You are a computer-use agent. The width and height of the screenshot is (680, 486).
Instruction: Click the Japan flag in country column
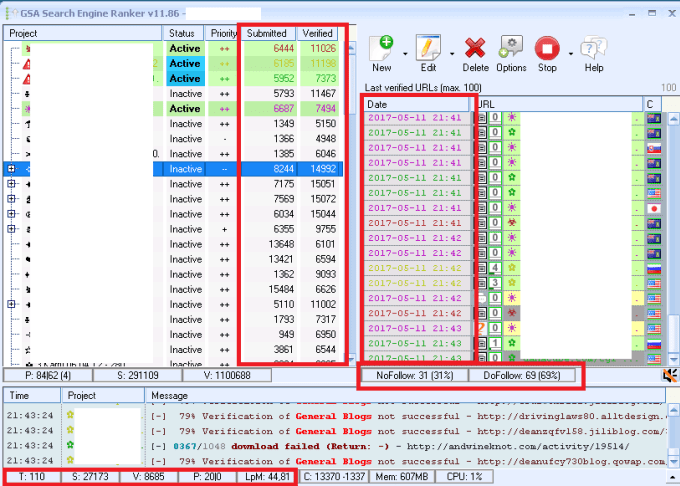(654, 209)
